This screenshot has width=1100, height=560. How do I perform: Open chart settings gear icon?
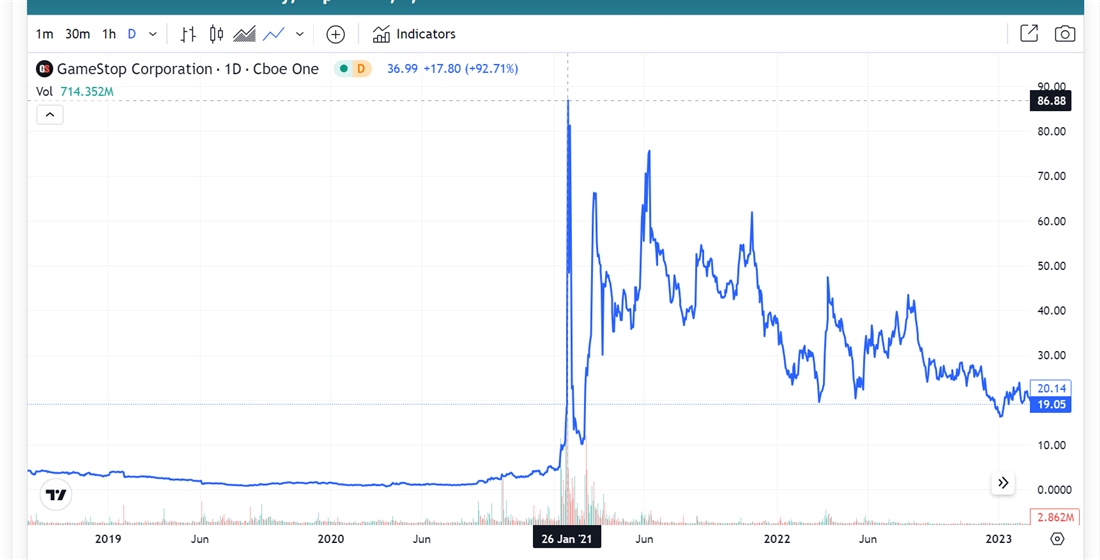point(1057,539)
